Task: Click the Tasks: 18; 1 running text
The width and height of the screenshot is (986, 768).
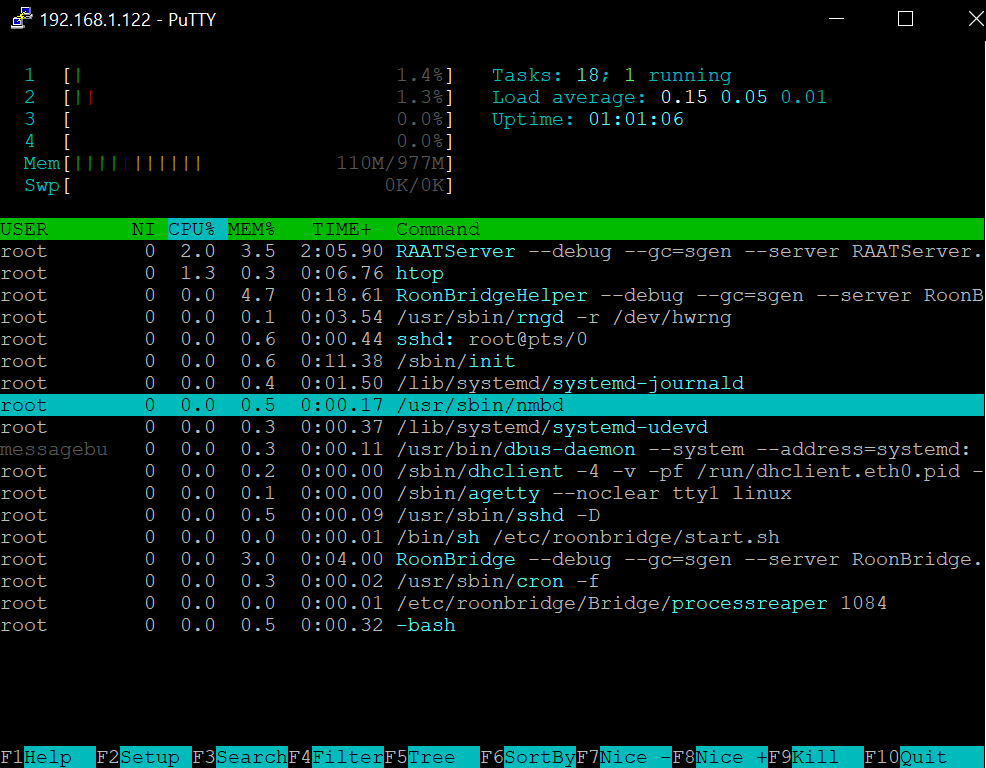Action: click(x=612, y=75)
